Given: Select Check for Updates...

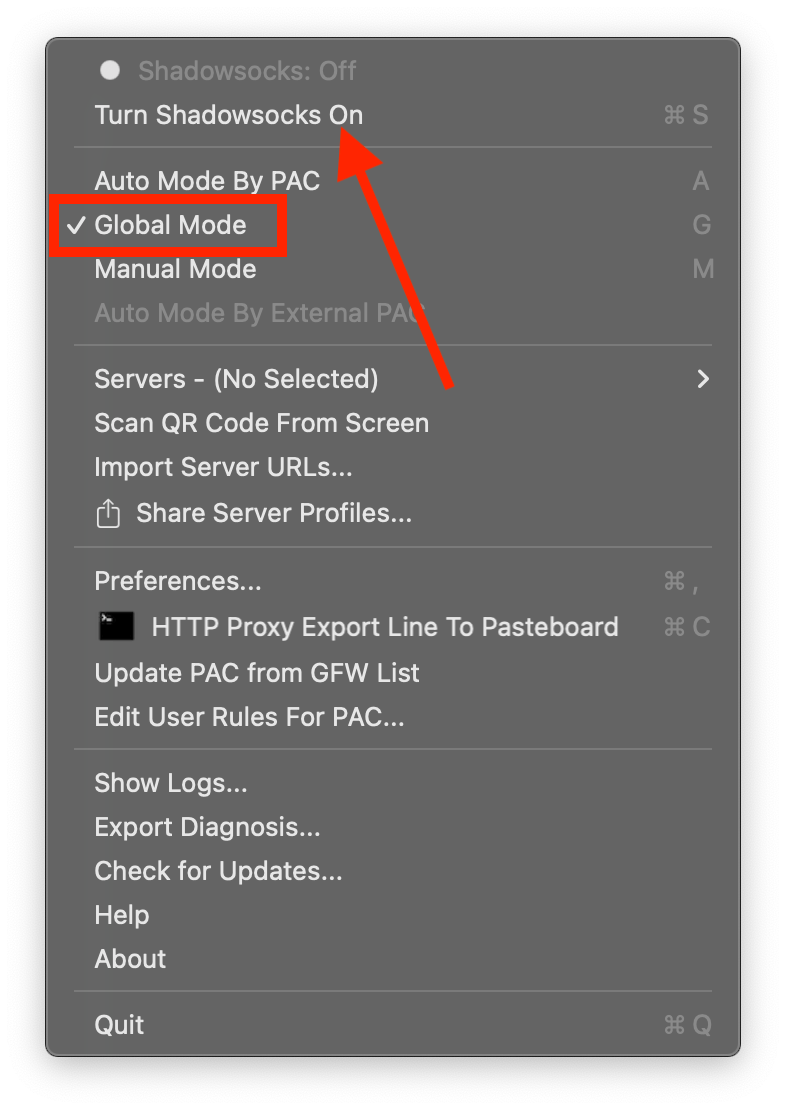Looking at the screenshot, I should [x=218, y=871].
